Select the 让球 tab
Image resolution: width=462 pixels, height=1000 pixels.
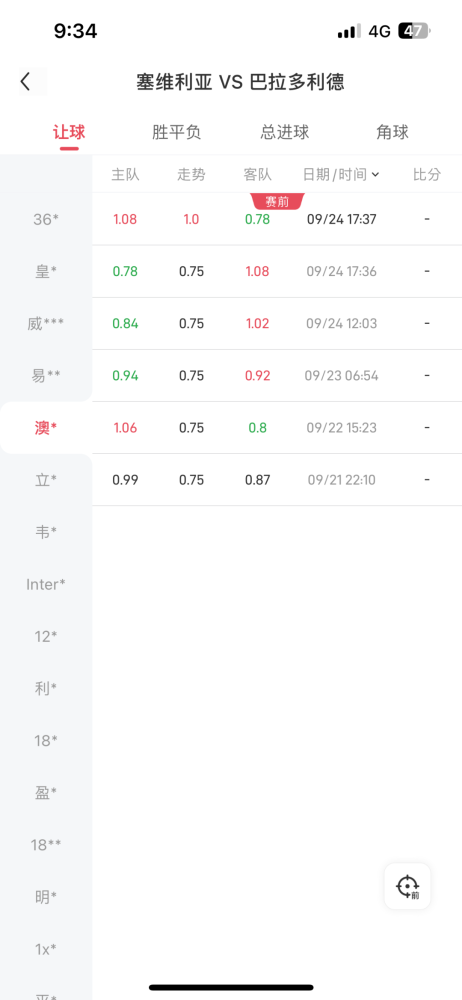[69, 133]
